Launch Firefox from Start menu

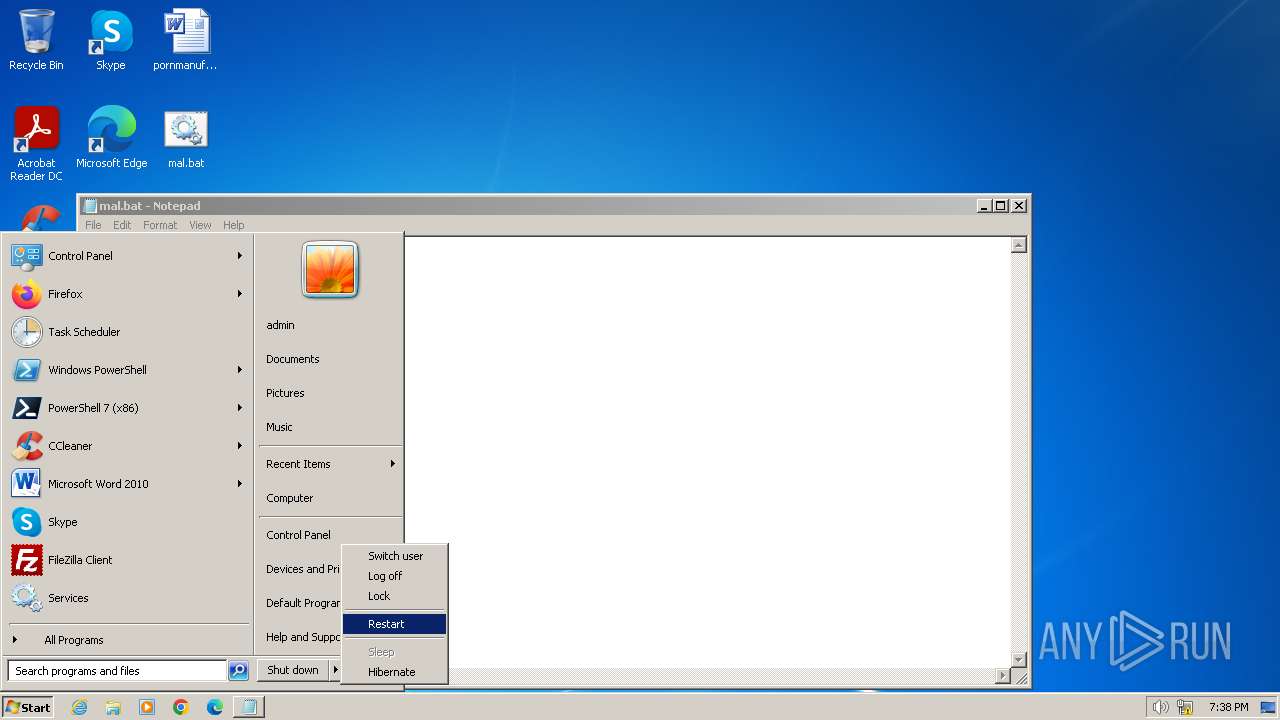point(128,294)
